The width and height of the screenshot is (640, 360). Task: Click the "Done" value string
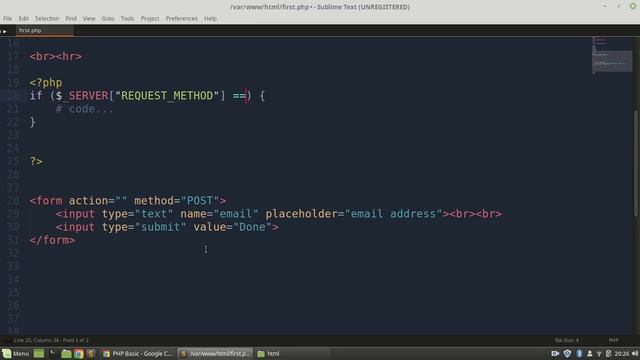252,227
